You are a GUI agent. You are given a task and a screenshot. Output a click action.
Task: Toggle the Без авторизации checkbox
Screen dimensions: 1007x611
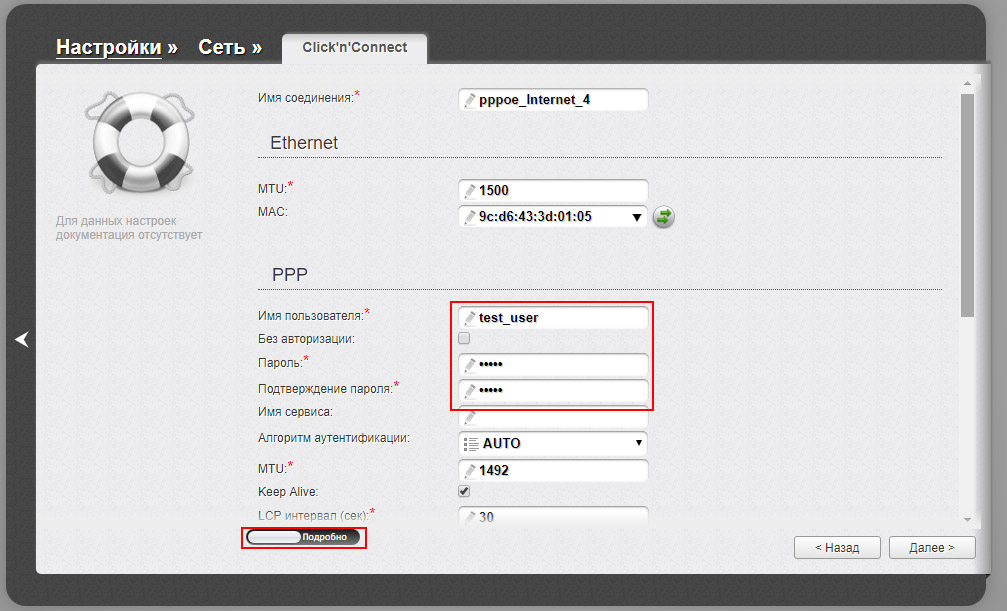click(464, 338)
